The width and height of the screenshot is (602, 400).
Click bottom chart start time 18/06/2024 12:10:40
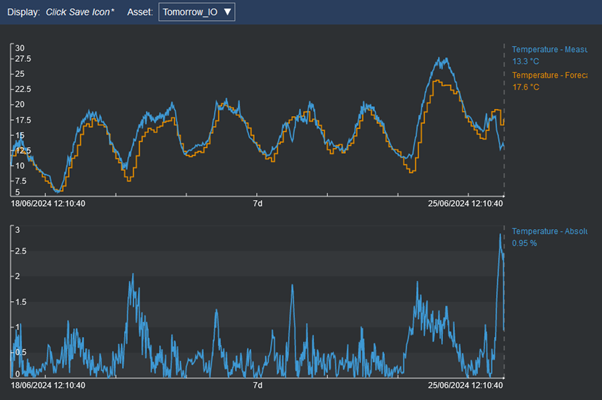[x=48, y=385]
